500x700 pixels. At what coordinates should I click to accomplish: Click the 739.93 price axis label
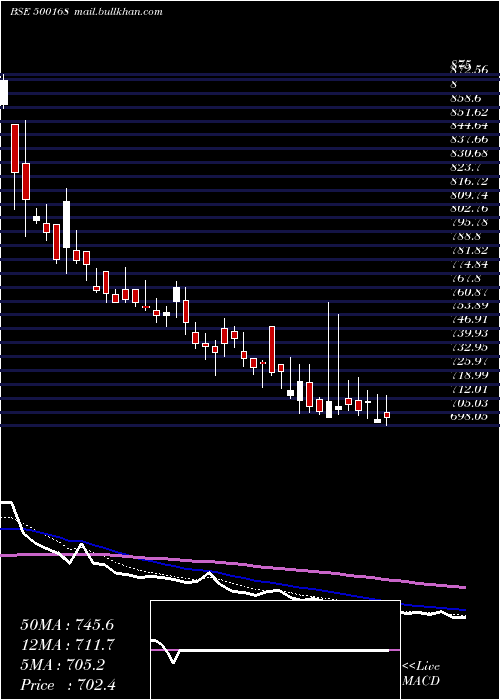pyautogui.click(x=469, y=333)
